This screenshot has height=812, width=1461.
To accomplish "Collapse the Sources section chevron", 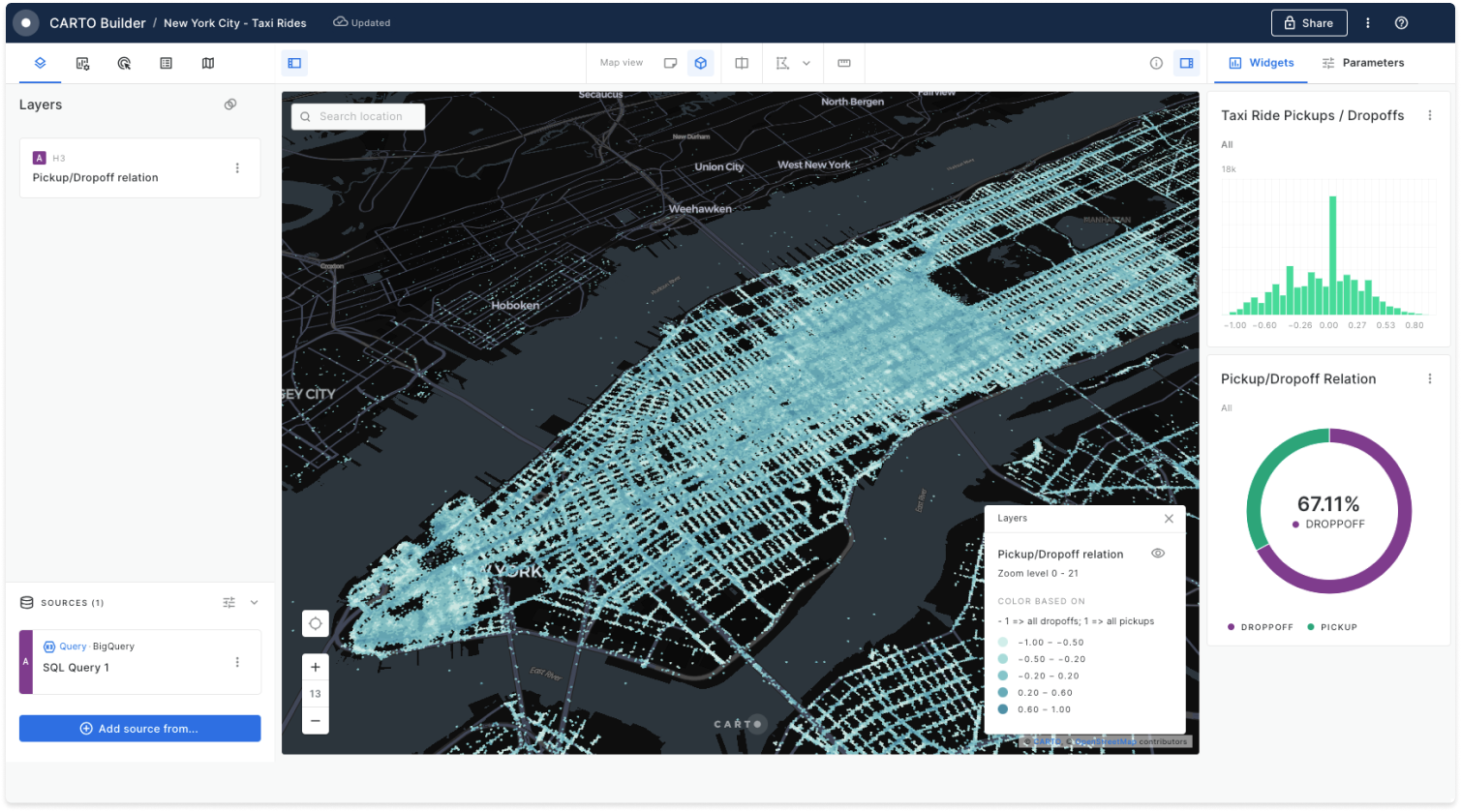I will point(254,602).
